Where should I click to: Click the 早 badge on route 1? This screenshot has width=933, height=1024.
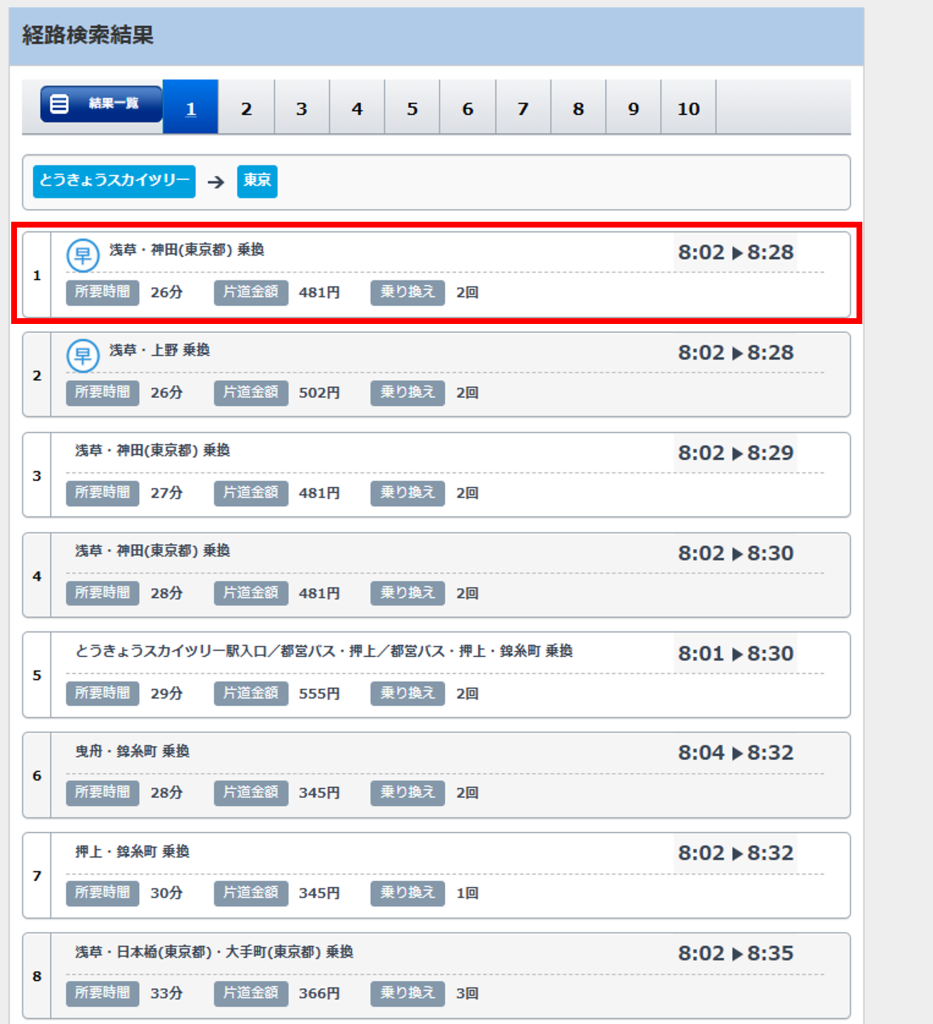83,255
